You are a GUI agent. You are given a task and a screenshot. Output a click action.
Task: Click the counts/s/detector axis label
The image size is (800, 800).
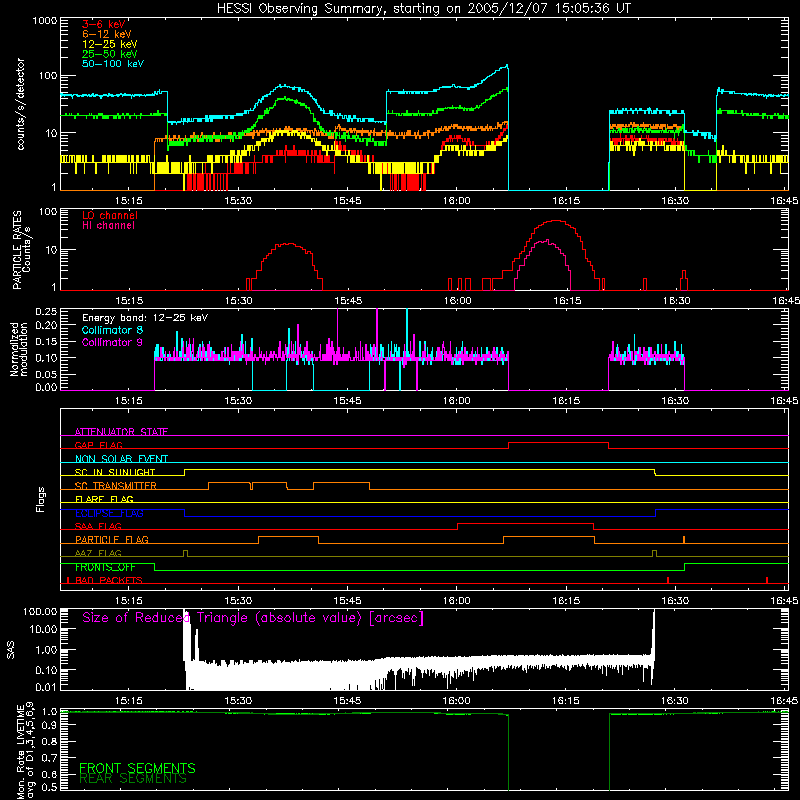pos(20,104)
